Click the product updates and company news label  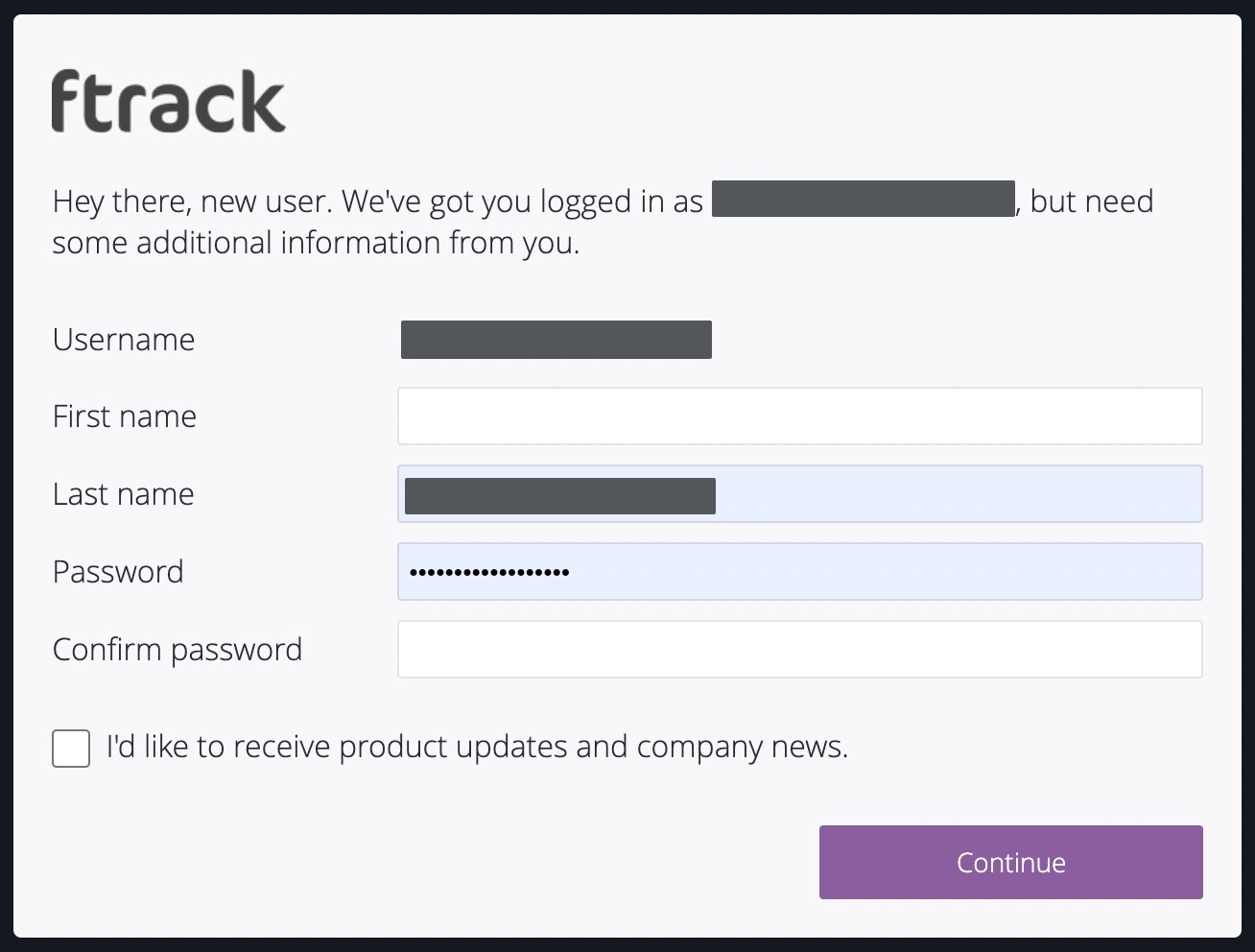click(477, 747)
